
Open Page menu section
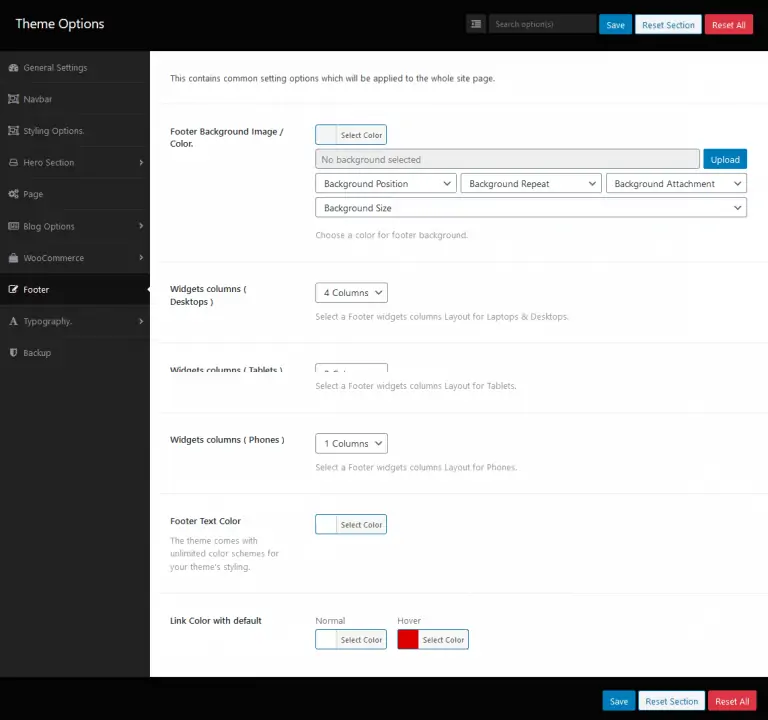[75, 194]
